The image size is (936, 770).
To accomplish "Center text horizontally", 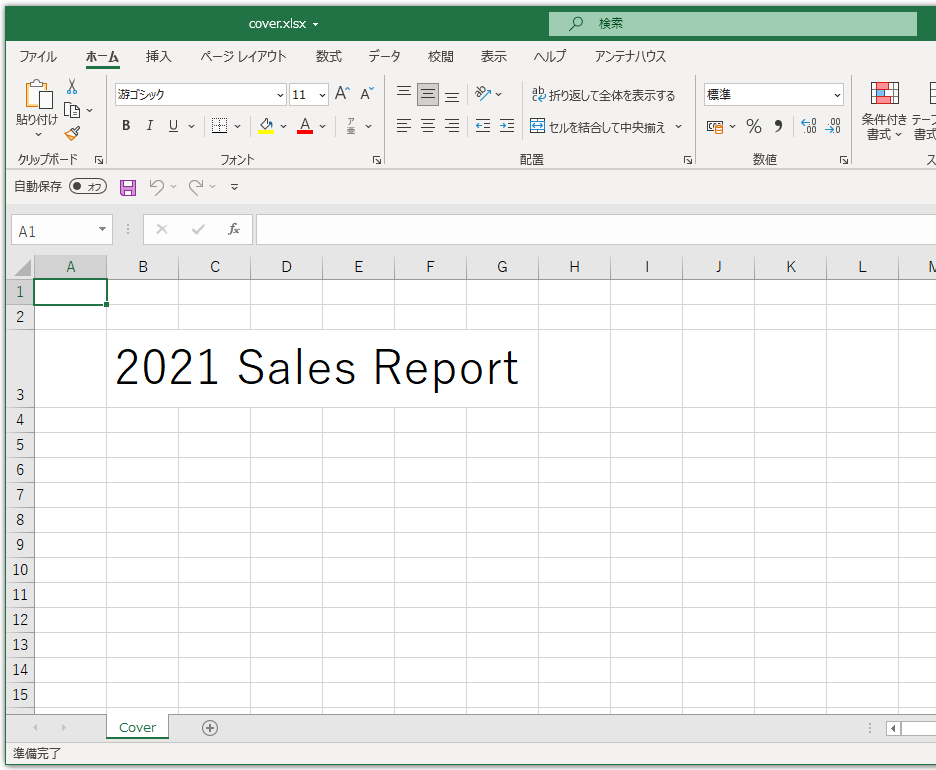I will point(427,126).
